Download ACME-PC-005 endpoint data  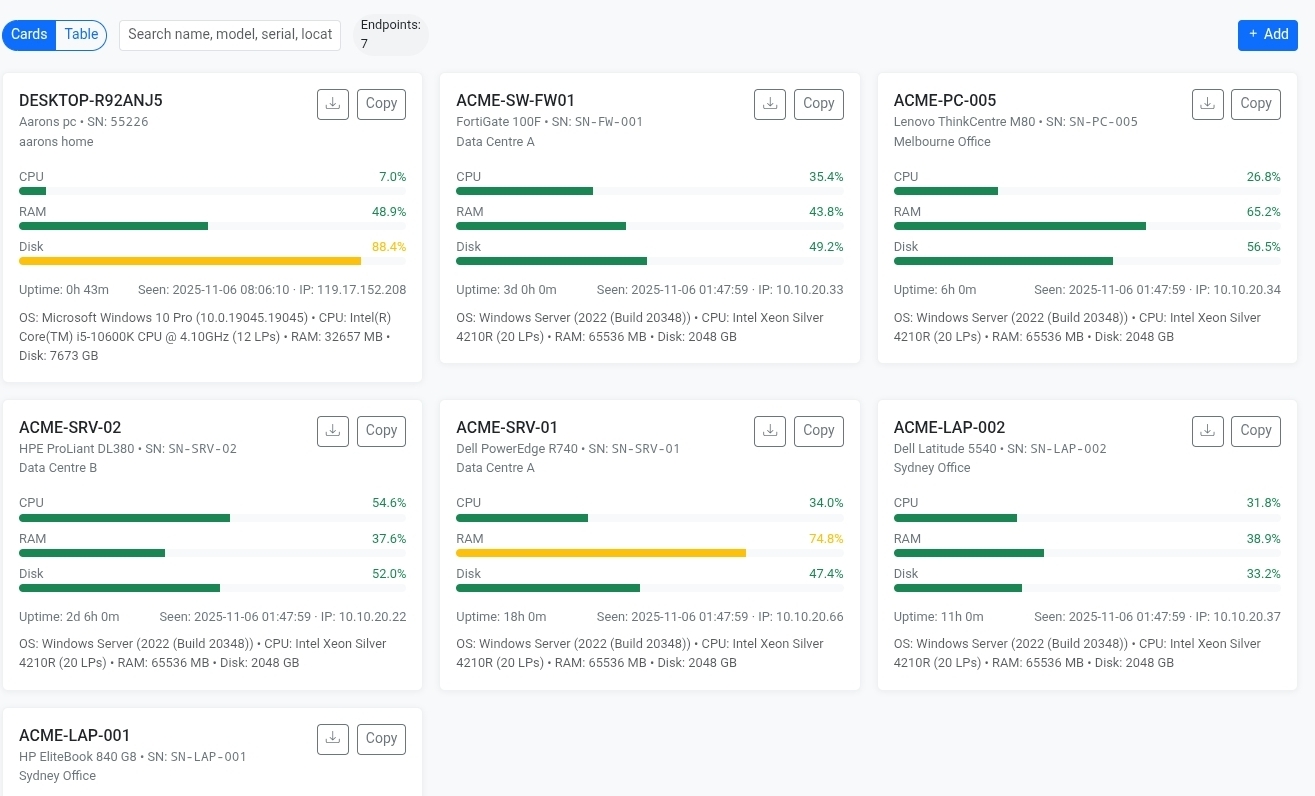click(1207, 104)
